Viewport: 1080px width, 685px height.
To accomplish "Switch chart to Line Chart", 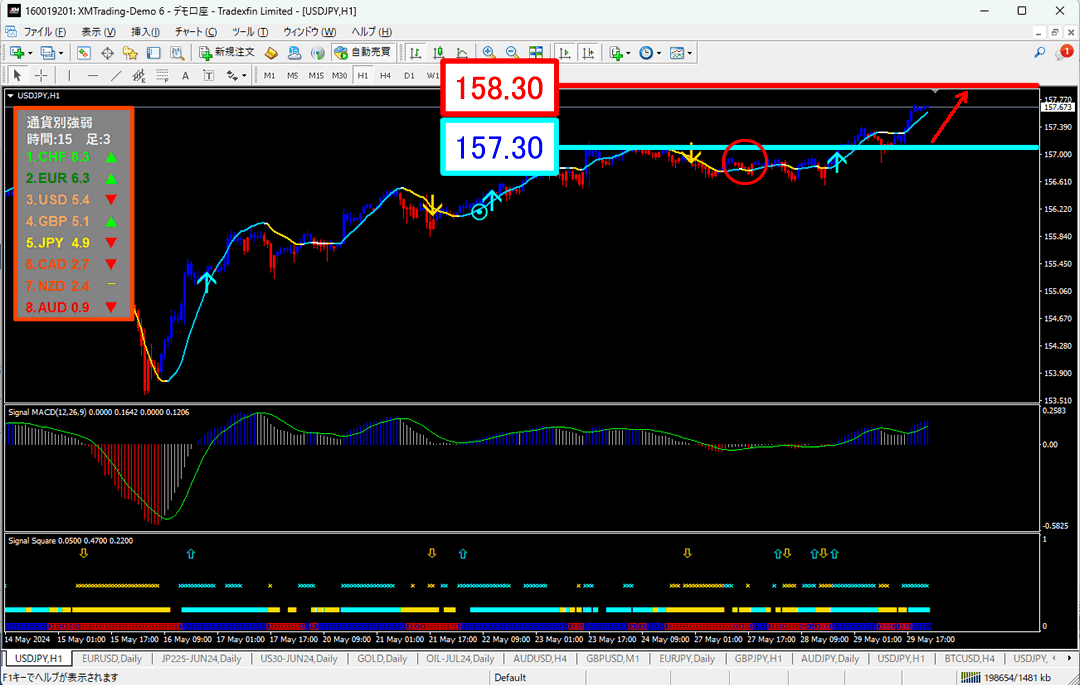I will 462,52.
